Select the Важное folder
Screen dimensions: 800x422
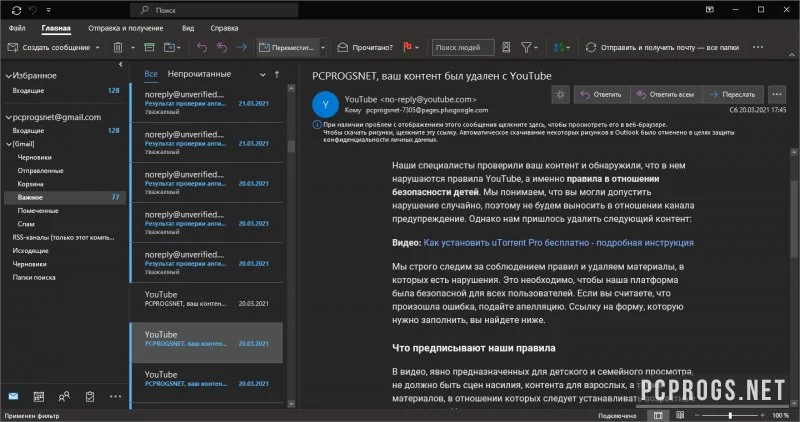pos(65,197)
